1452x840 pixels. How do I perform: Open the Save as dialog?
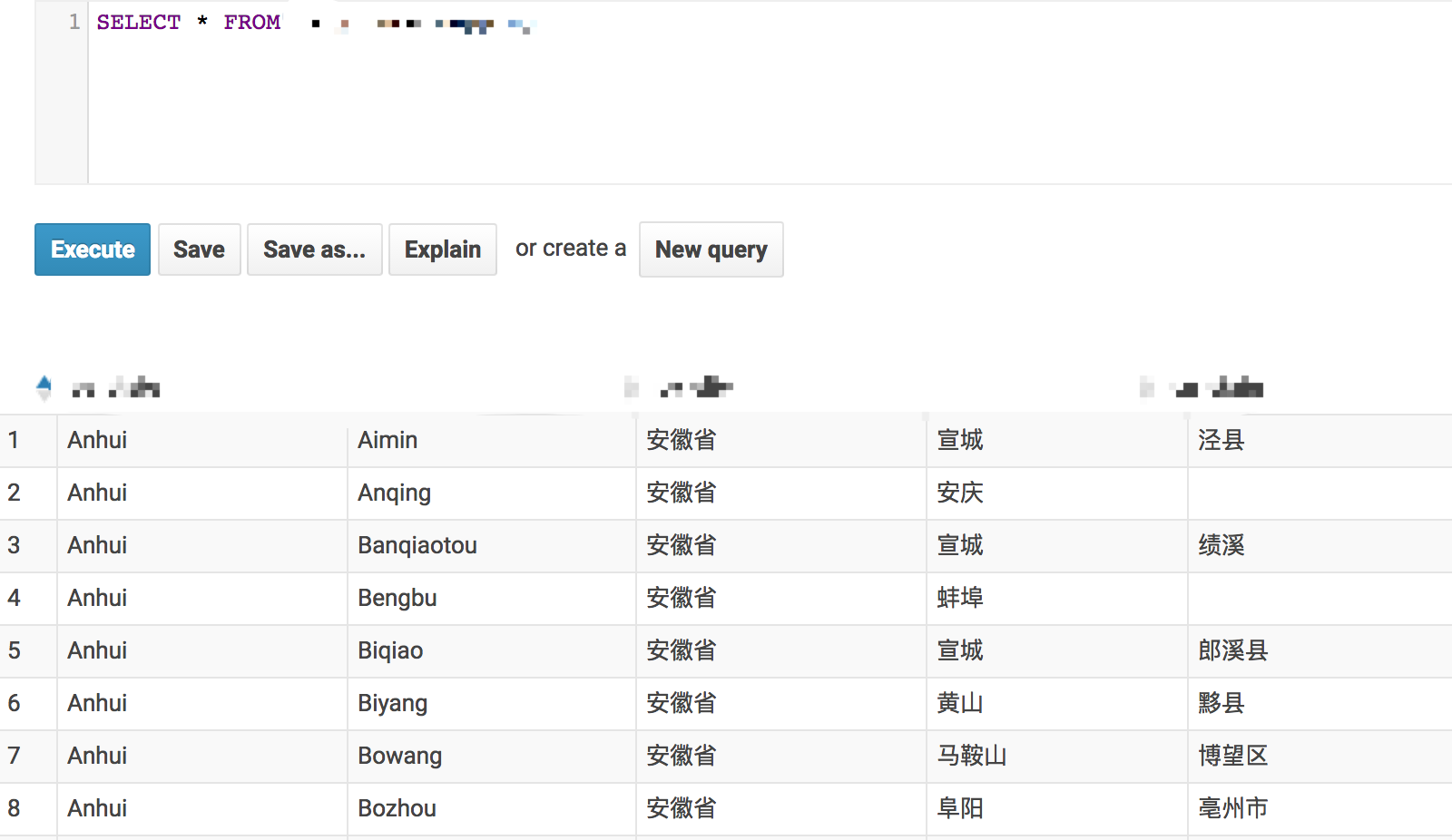[x=314, y=249]
